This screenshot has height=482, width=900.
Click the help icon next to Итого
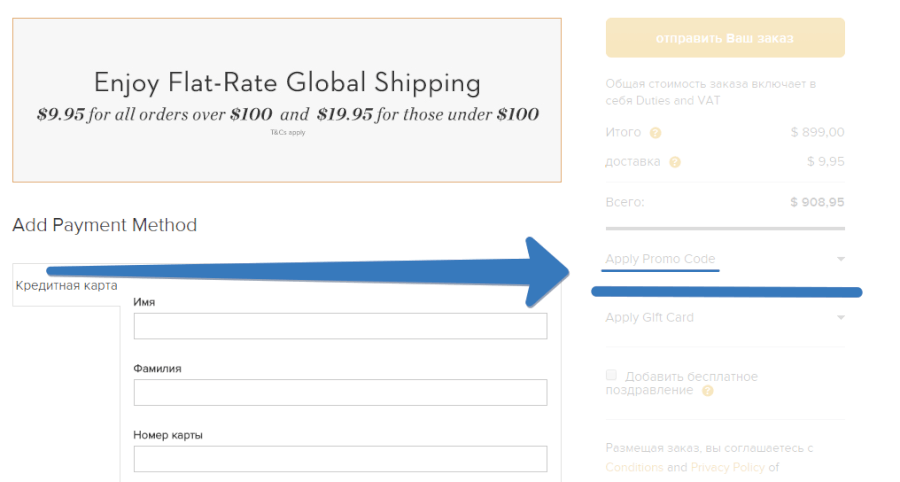655,133
